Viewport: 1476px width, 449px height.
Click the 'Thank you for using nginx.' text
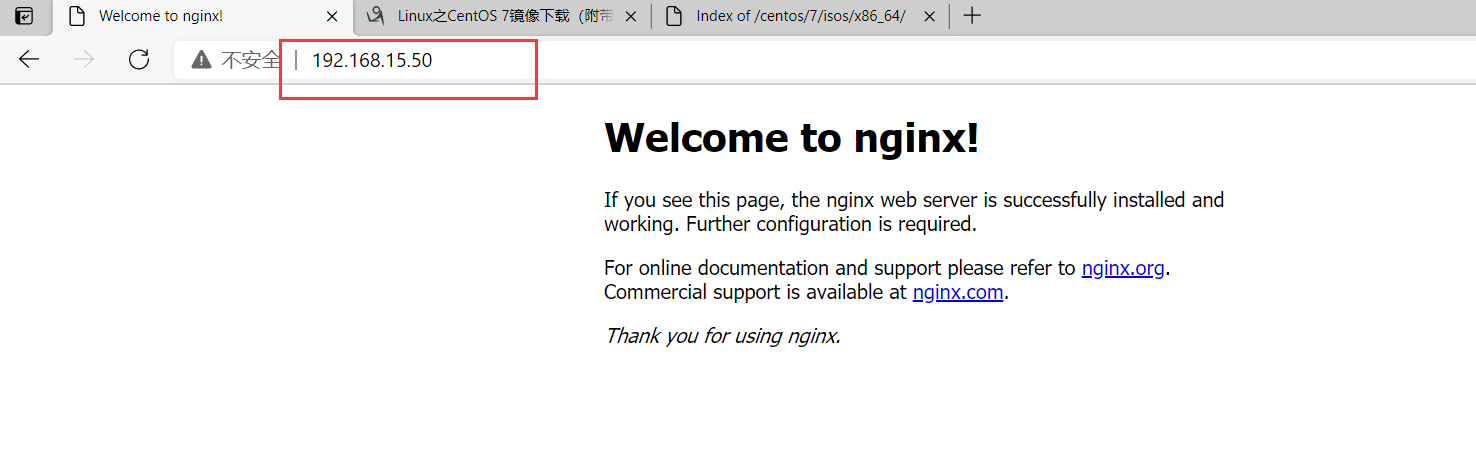tap(723, 336)
